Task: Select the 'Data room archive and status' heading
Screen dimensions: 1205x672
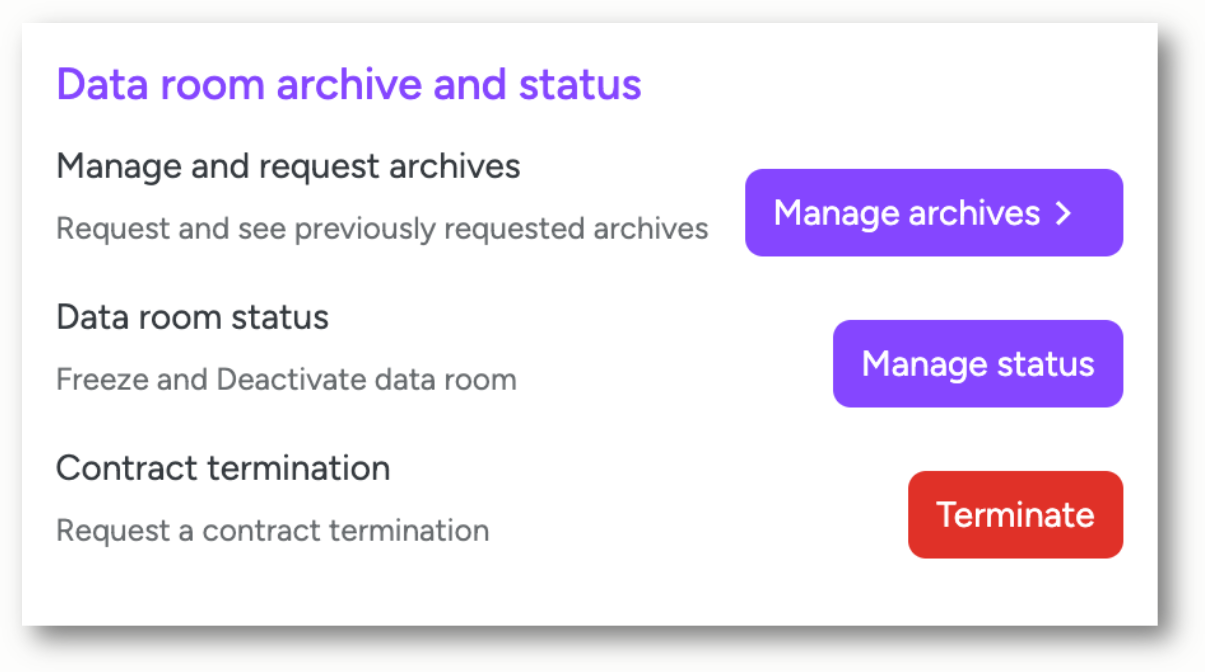Action: [x=349, y=84]
